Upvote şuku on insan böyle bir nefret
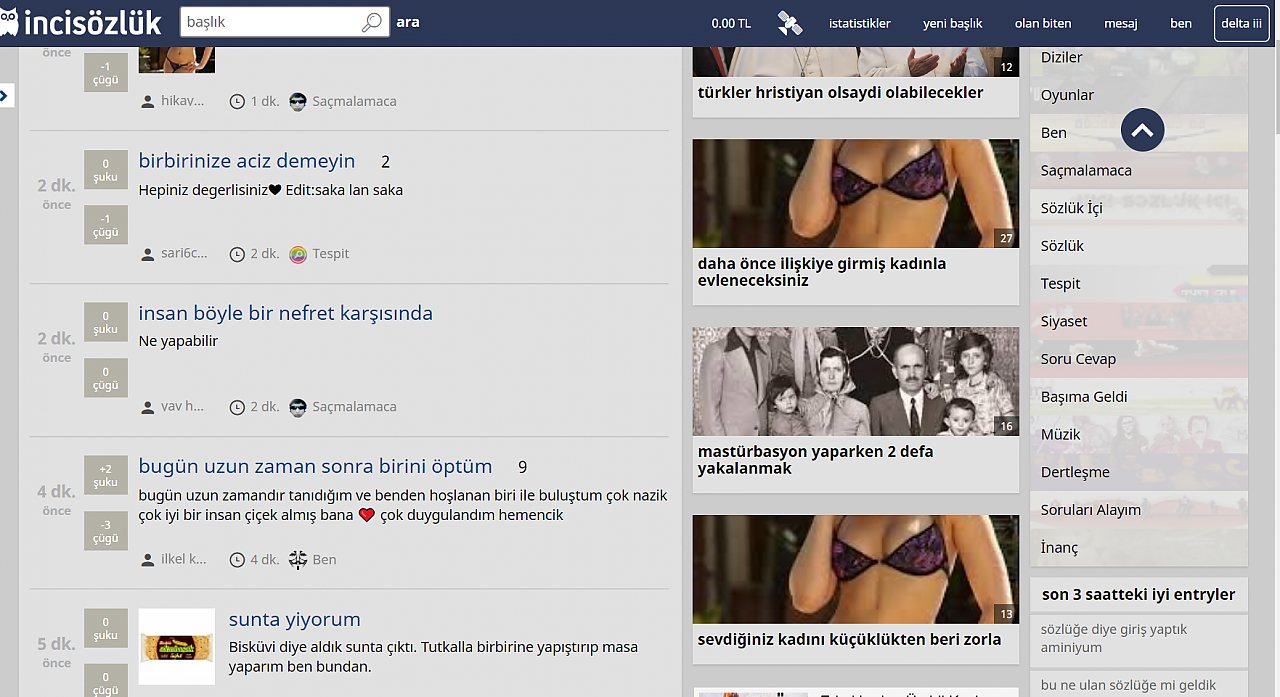Image resolution: width=1280 pixels, height=697 pixels. (106, 322)
